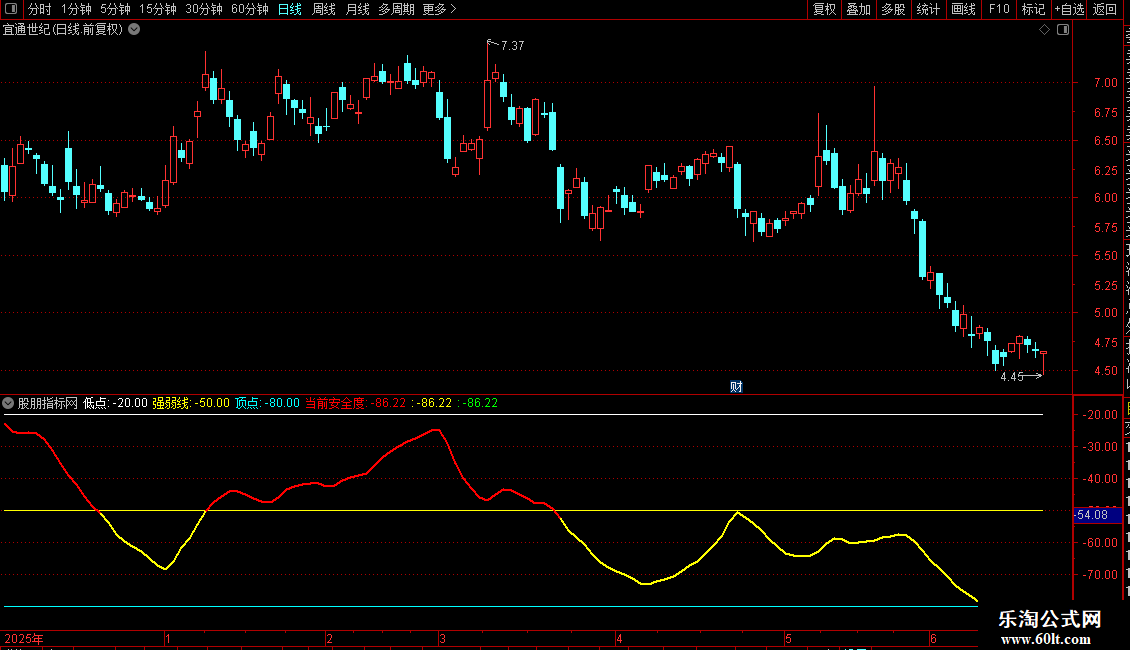
Task: Click the 强弱线: -50.00 indicator value
Action: coord(191,403)
